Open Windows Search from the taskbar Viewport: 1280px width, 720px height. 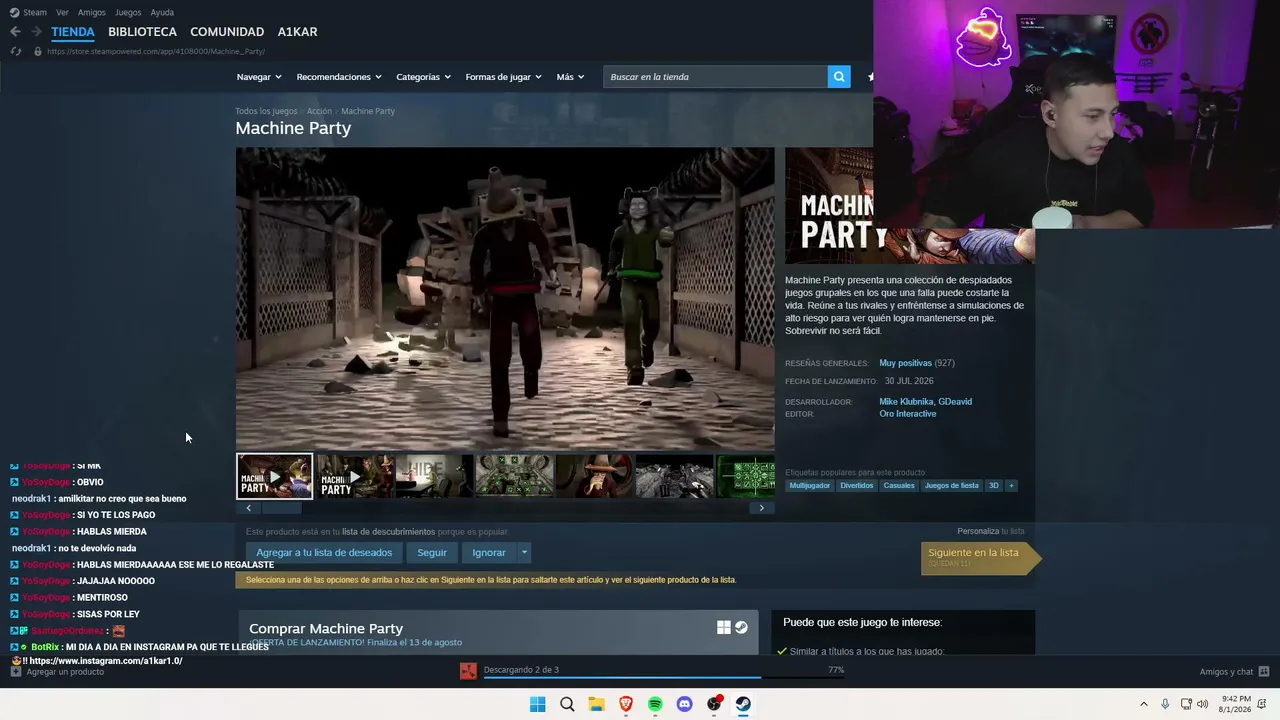(567, 704)
